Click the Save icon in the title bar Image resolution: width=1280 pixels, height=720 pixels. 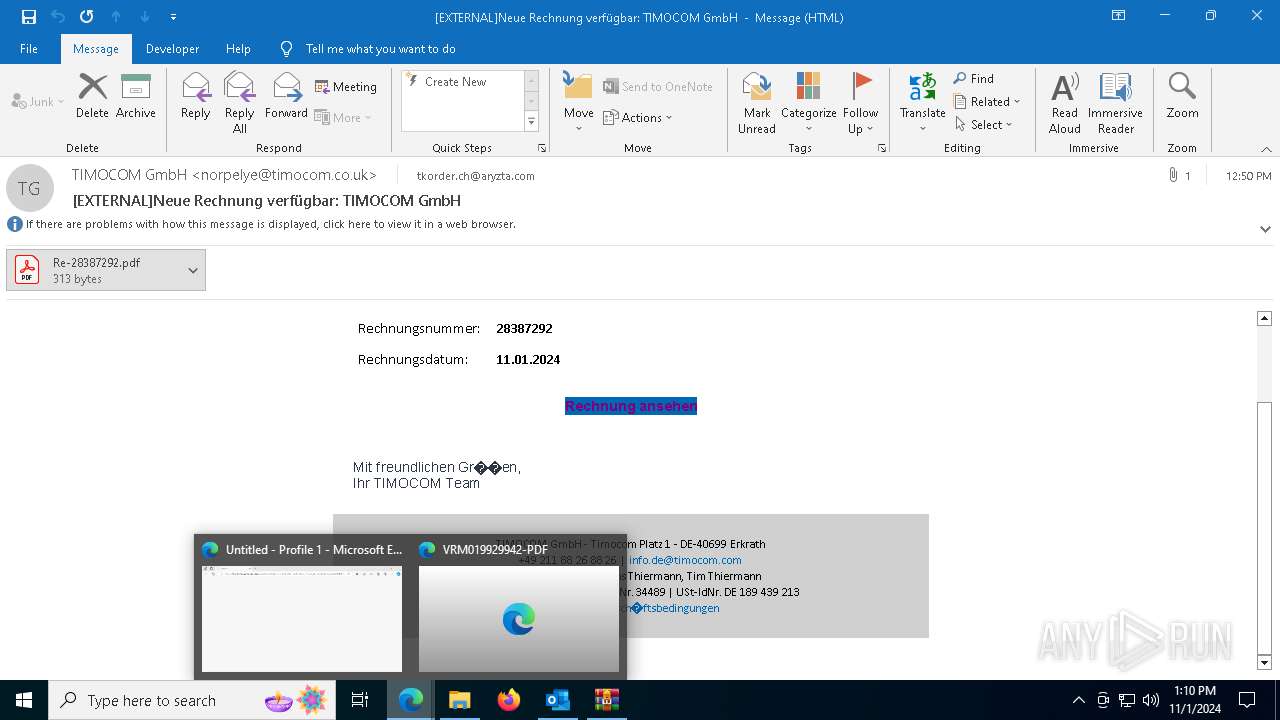tap(29, 17)
